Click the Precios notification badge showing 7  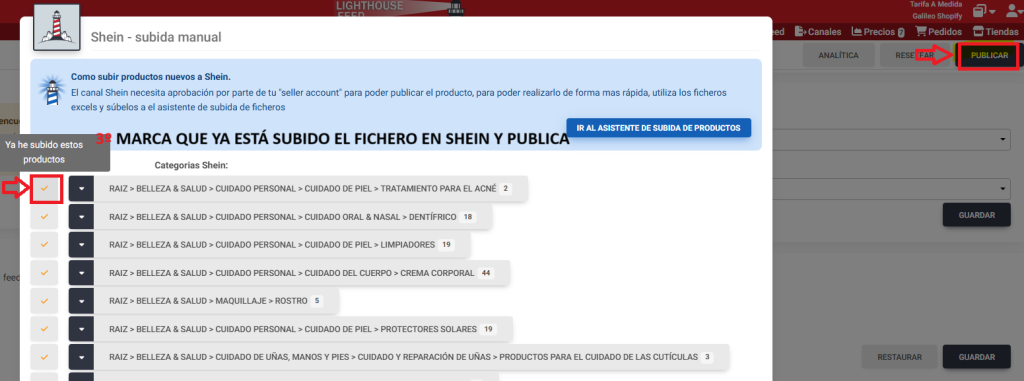[901, 32]
